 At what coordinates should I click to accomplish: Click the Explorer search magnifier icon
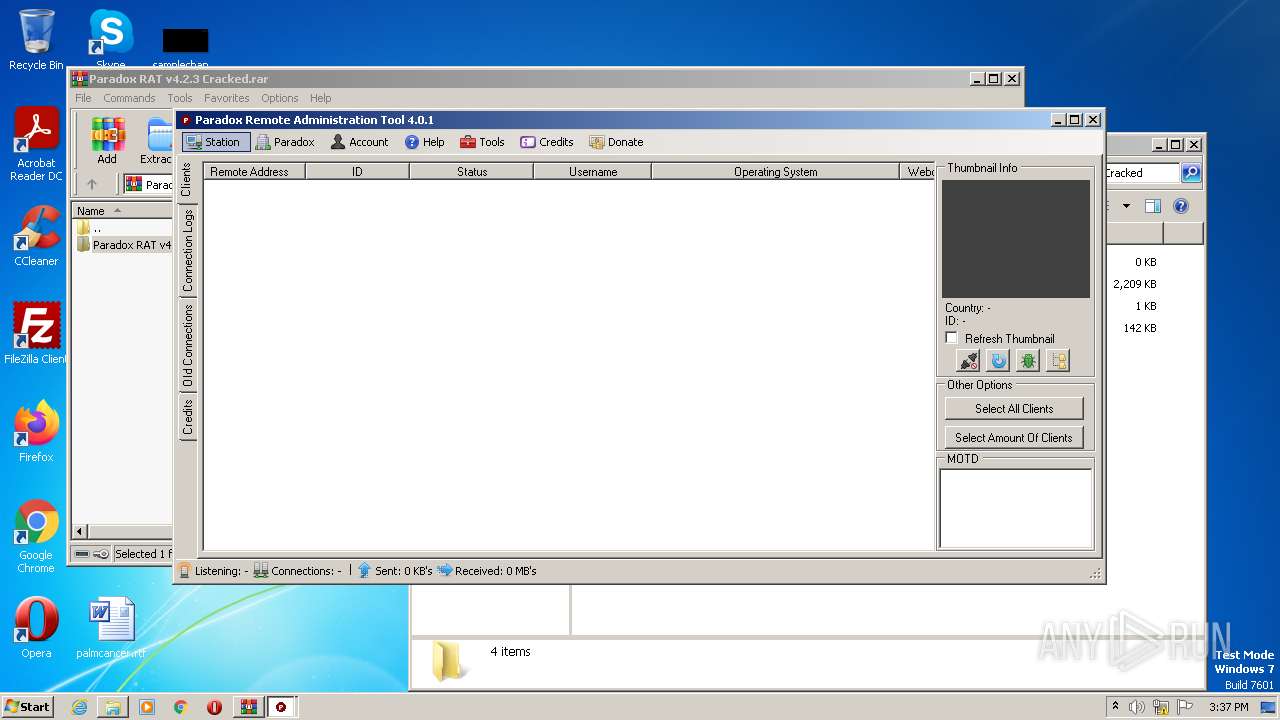(x=1190, y=173)
